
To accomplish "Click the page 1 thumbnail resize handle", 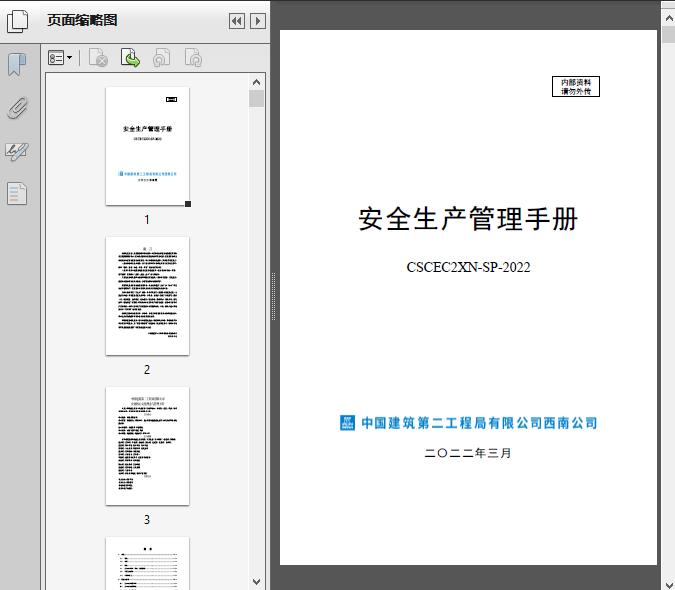I will pos(188,204).
